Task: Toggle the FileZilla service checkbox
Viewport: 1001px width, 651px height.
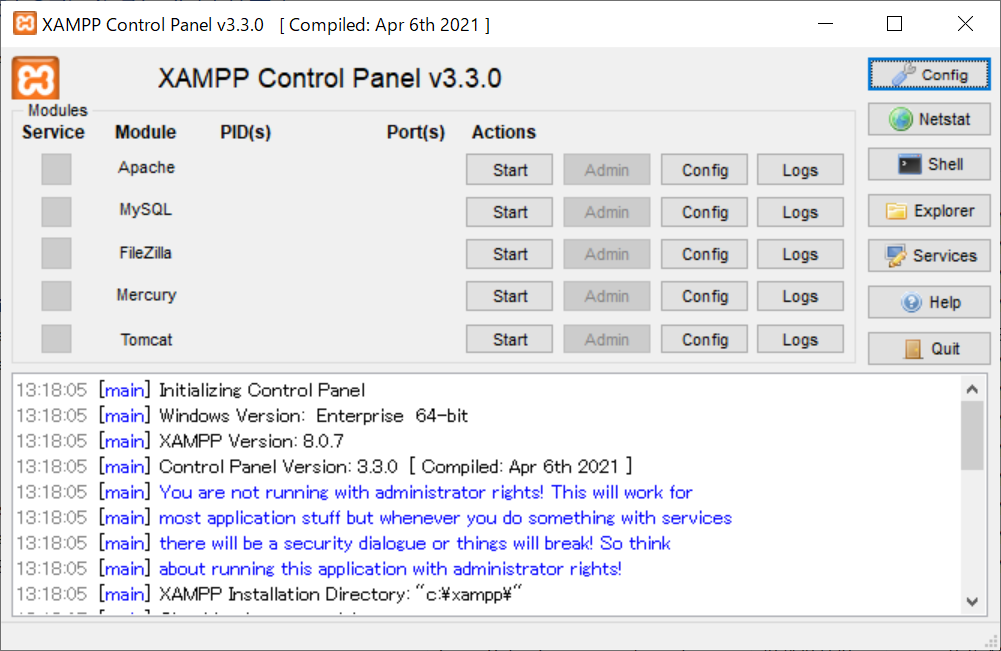Action: coord(56,253)
